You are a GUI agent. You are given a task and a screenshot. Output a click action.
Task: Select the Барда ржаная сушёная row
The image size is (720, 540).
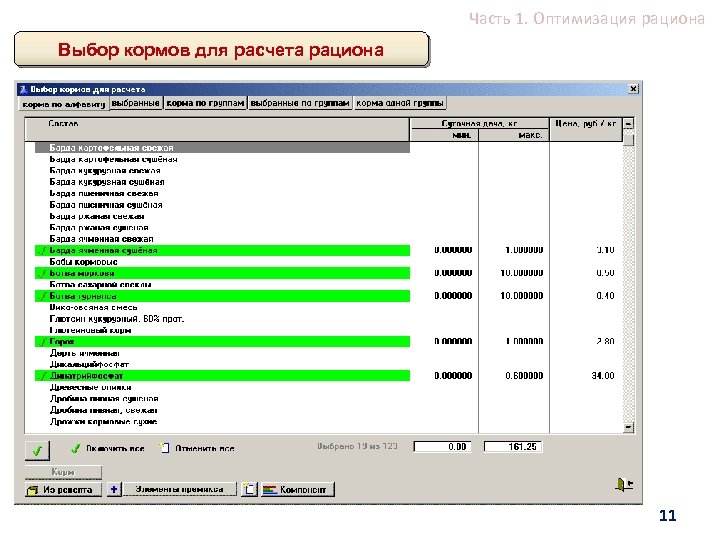222,228
